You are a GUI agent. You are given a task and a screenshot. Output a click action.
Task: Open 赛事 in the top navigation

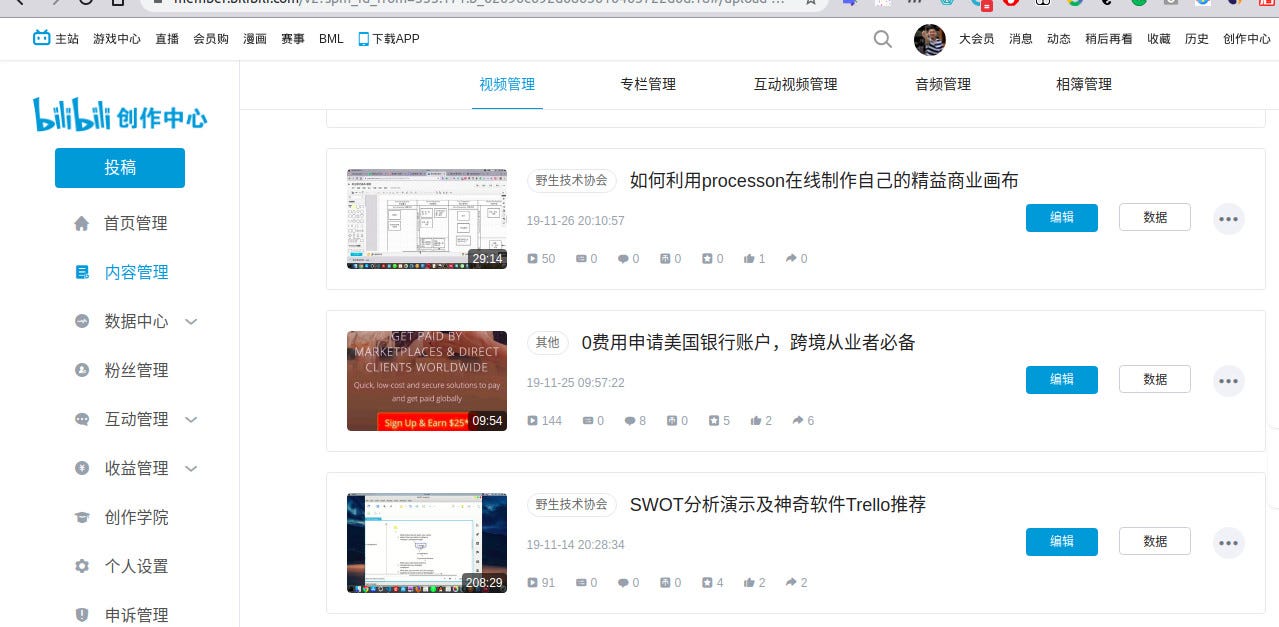[293, 39]
